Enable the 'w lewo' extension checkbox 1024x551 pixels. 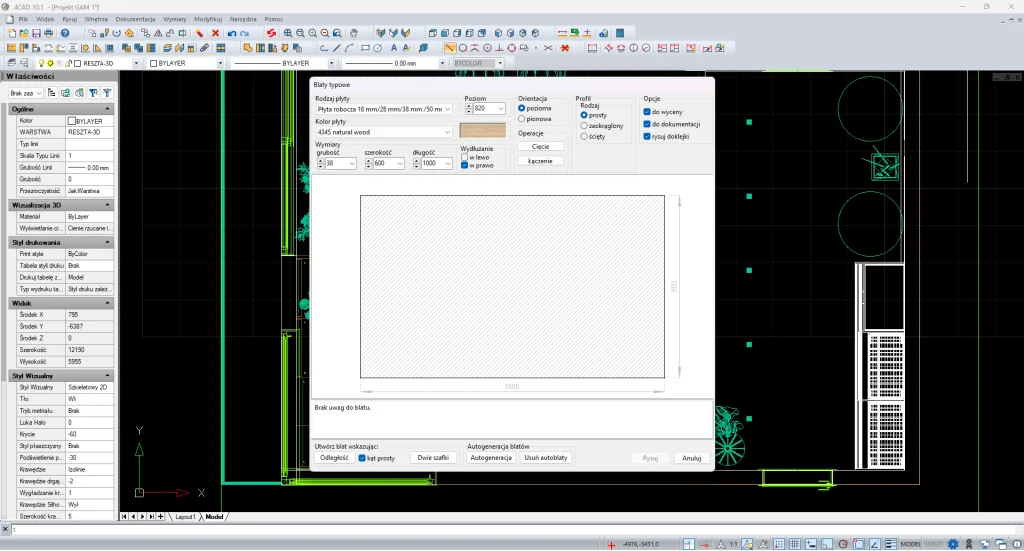click(464, 156)
